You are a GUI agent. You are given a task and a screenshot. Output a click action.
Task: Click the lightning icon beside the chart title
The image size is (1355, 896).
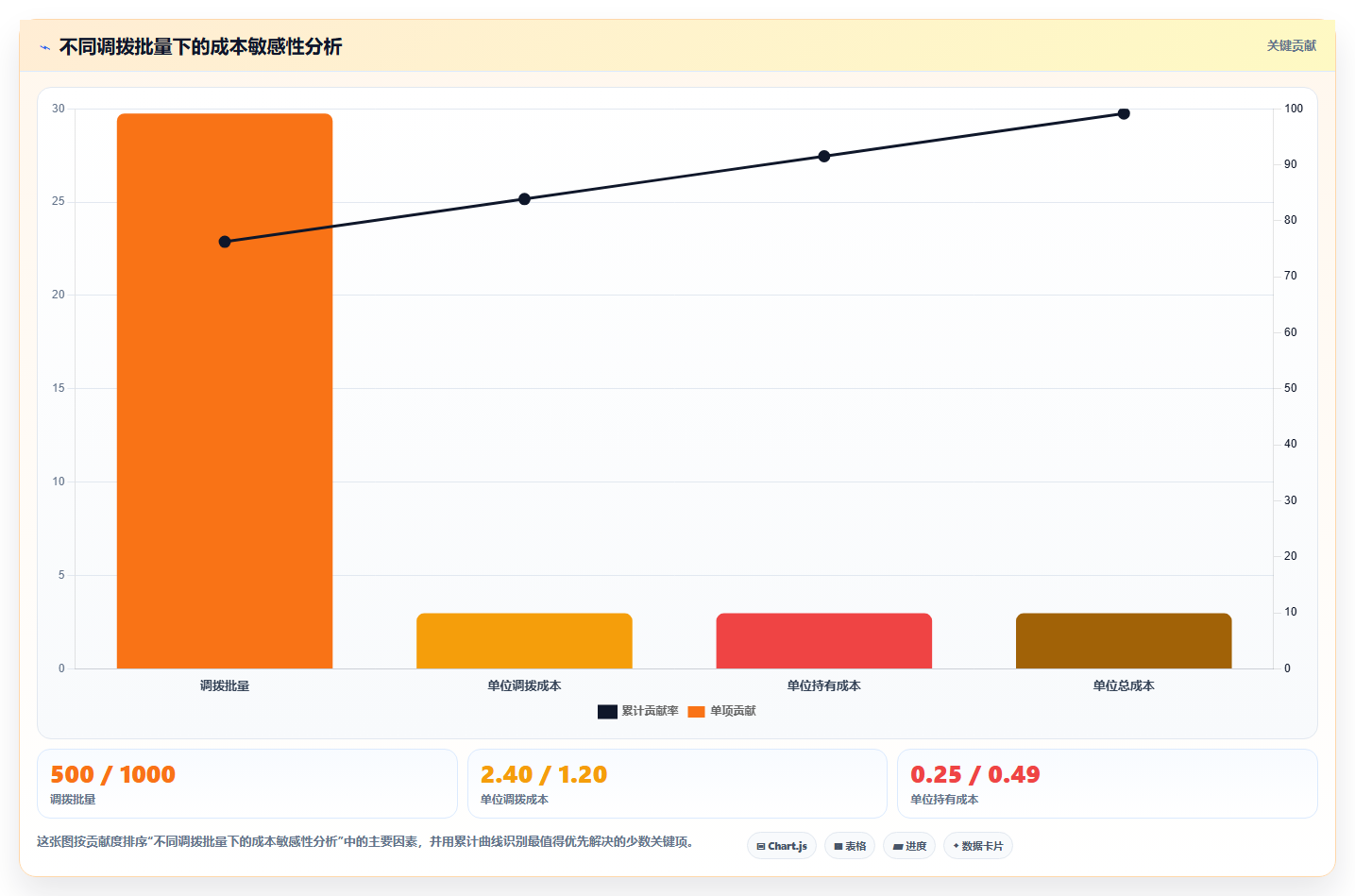(44, 47)
